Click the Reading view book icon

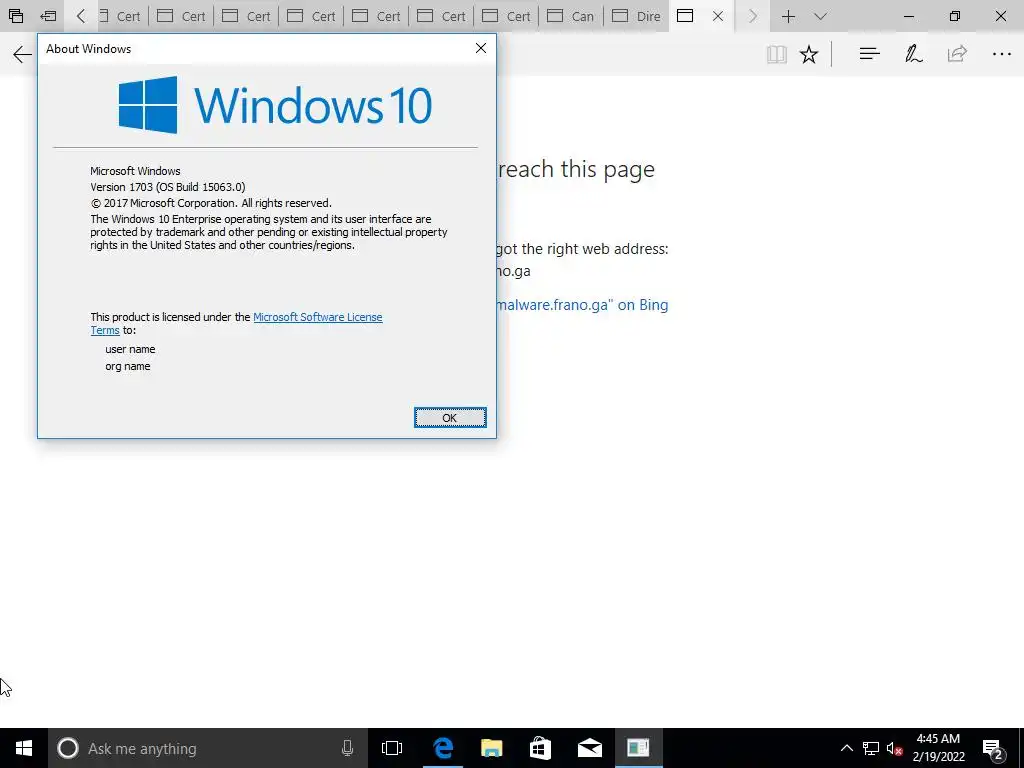pyautogui.click(x=776, y=54)
